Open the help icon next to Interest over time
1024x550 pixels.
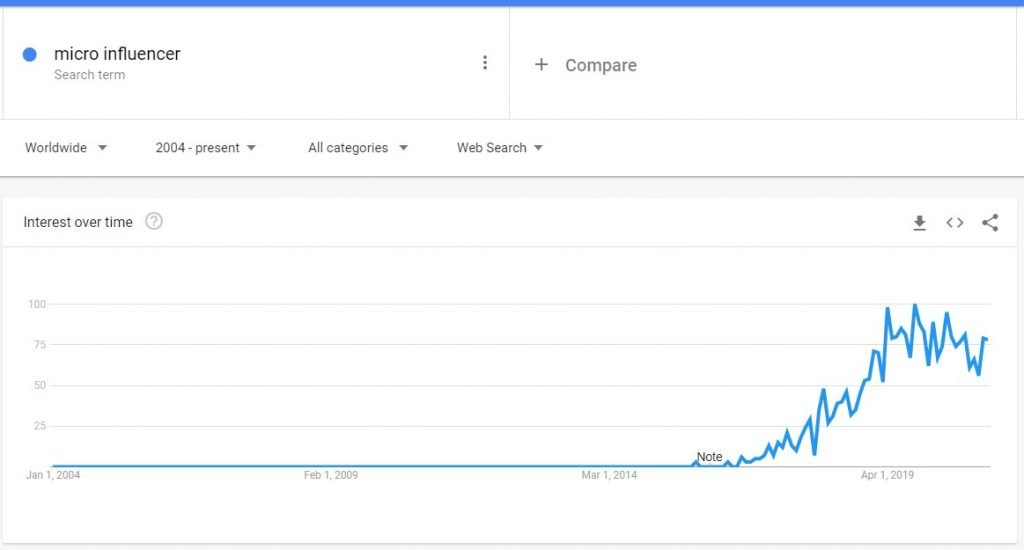tap(154, 221)
